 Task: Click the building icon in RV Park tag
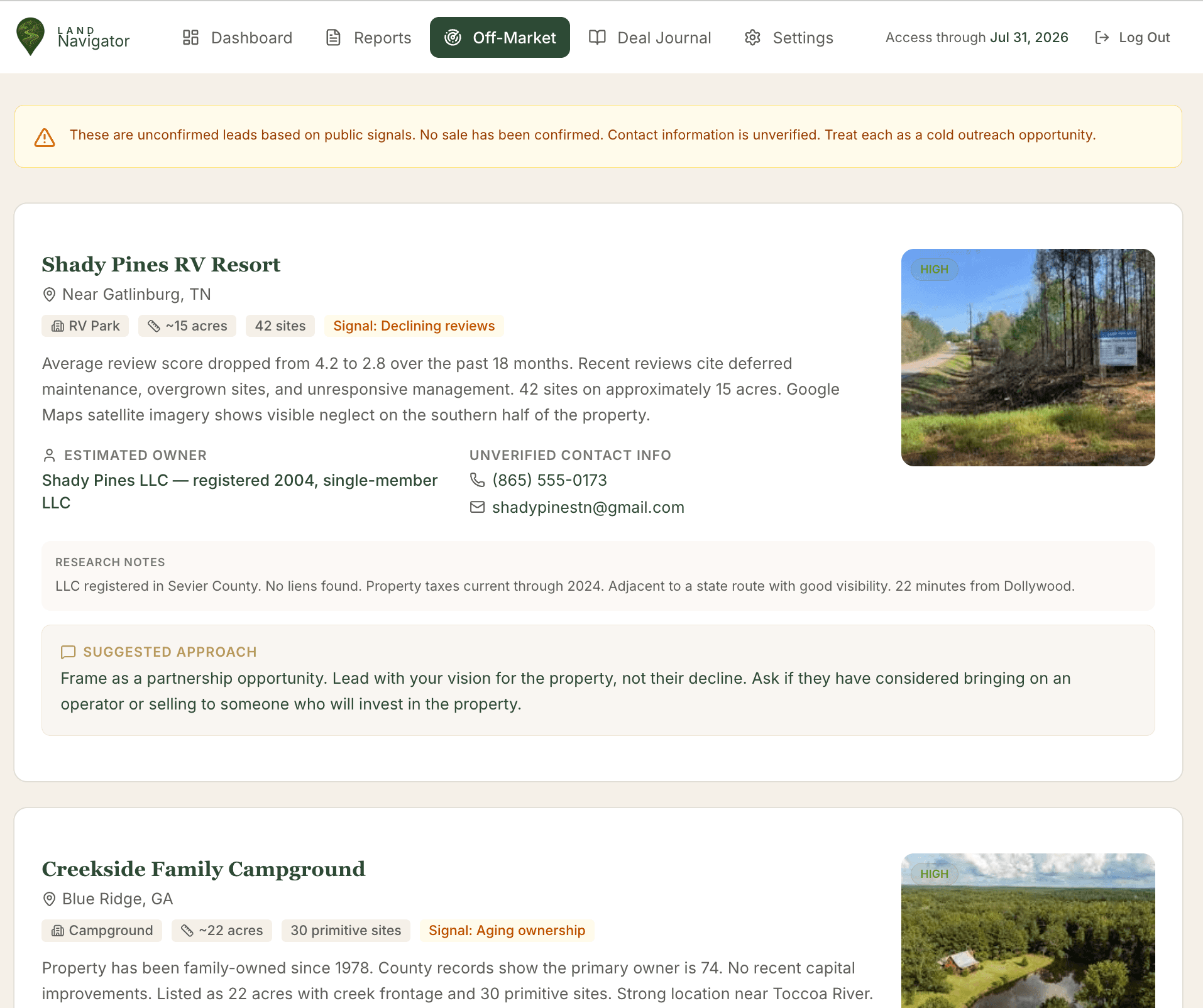(x=58, y=326)
